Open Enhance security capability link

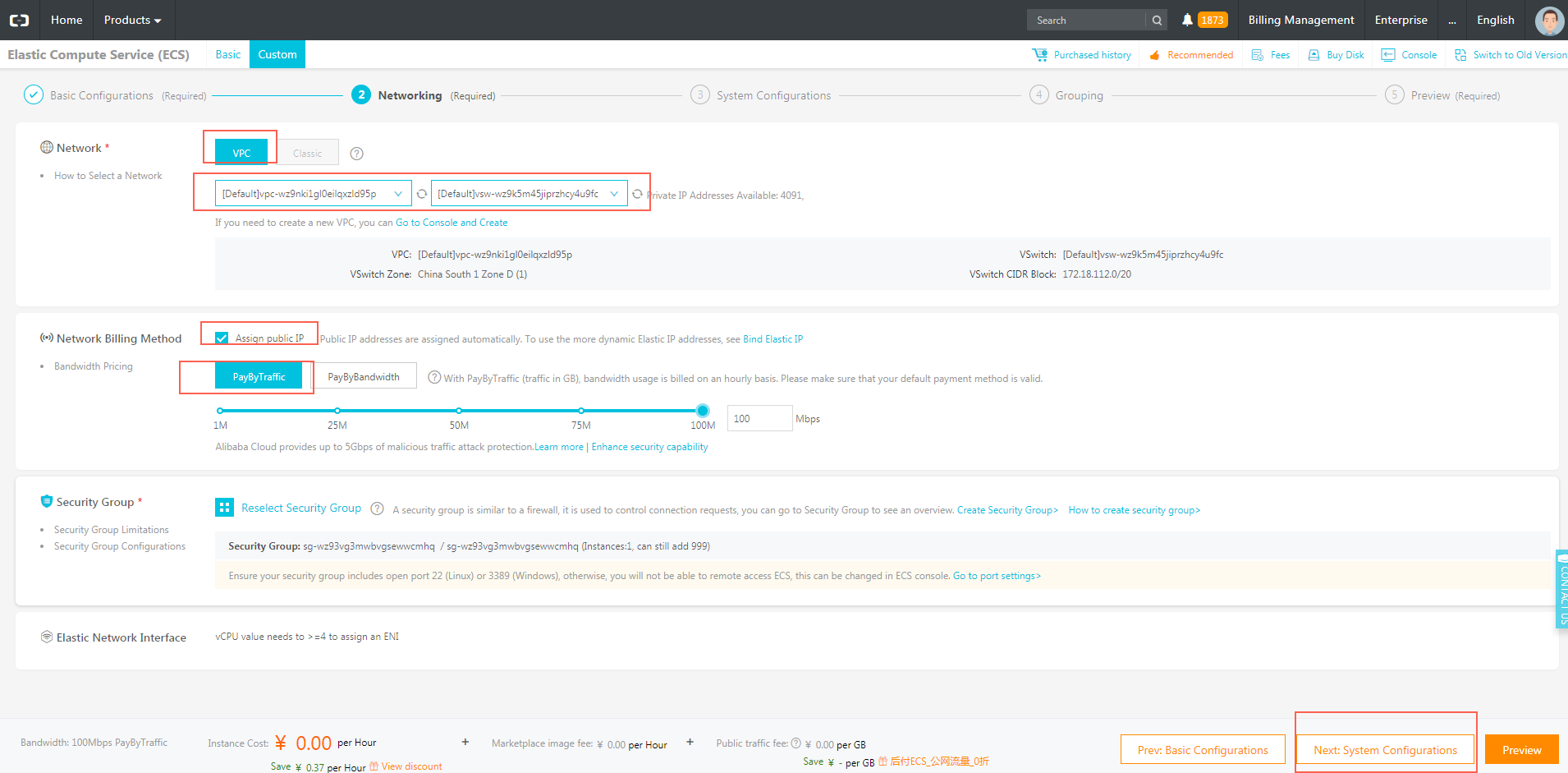click(x=649, y=447)
